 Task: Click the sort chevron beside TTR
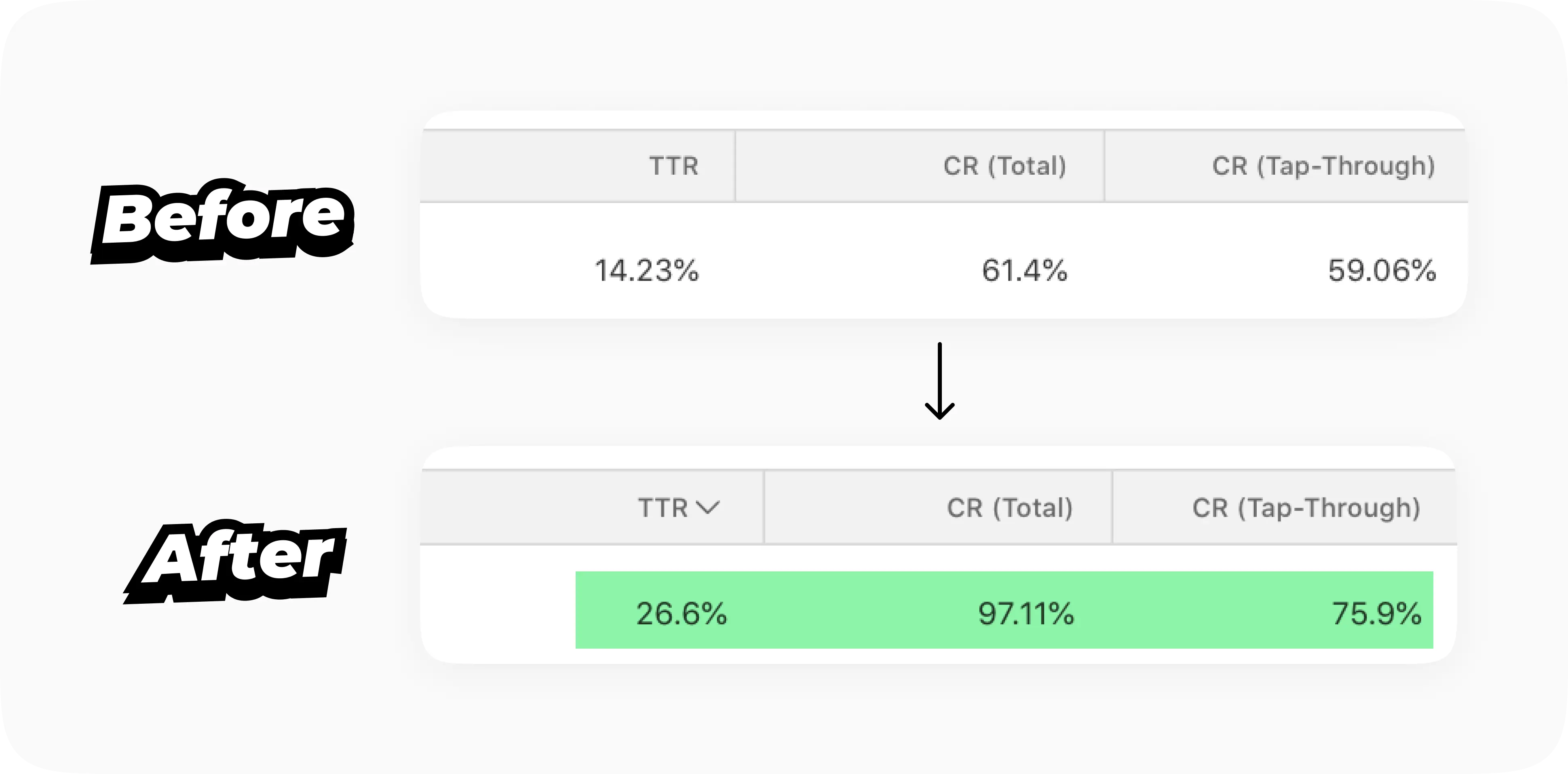point(707,507)
